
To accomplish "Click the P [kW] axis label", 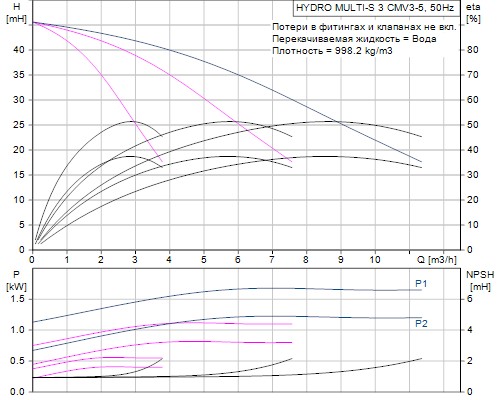I will coord(16,280).
